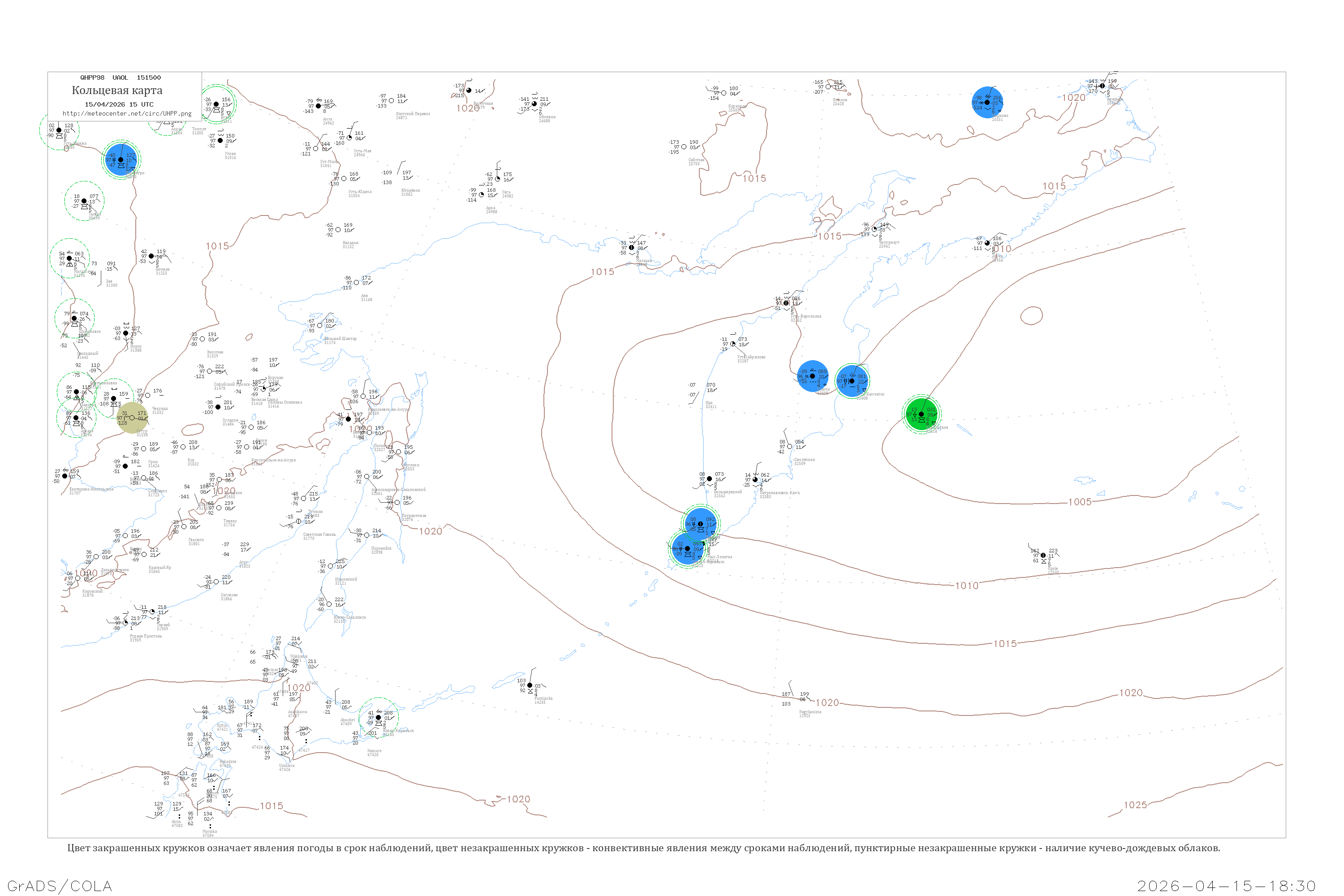1344x896 pixels.
Task: Click the Петропавловск-Камч. station label
Action: (780, 492)
